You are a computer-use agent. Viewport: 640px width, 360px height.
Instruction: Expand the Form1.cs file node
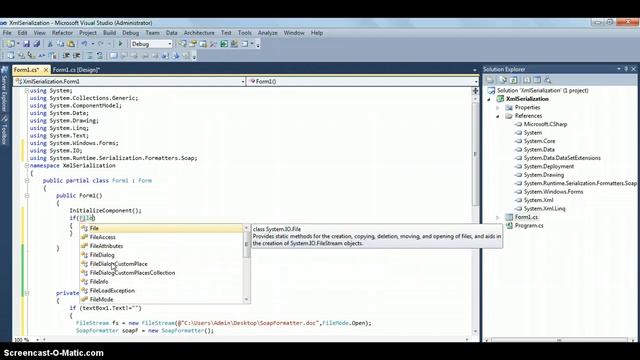click(x=498, y=217)
